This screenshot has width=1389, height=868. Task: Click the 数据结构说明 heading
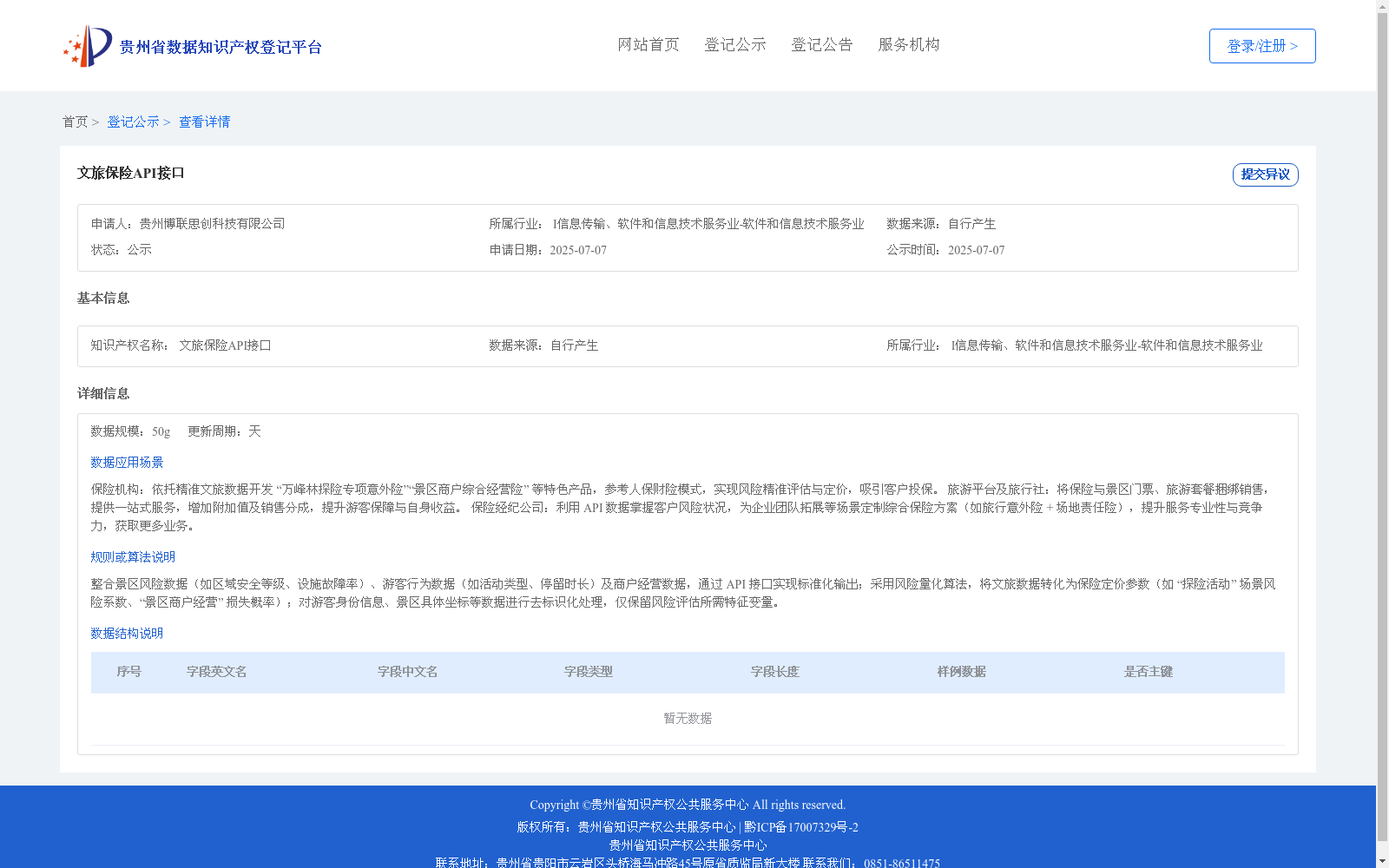point(127,634)
